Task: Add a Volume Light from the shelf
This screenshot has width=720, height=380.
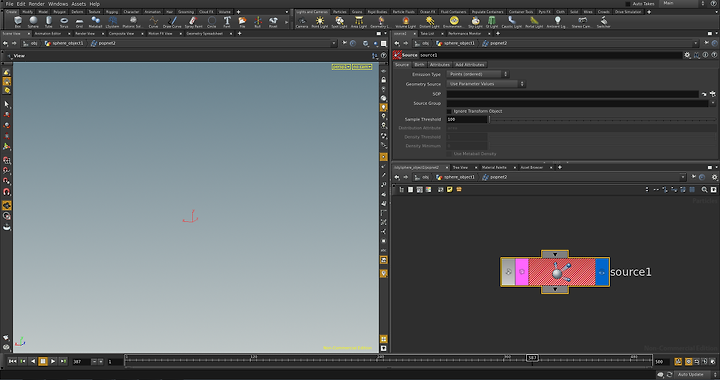Action: click(x=405, y=22)
